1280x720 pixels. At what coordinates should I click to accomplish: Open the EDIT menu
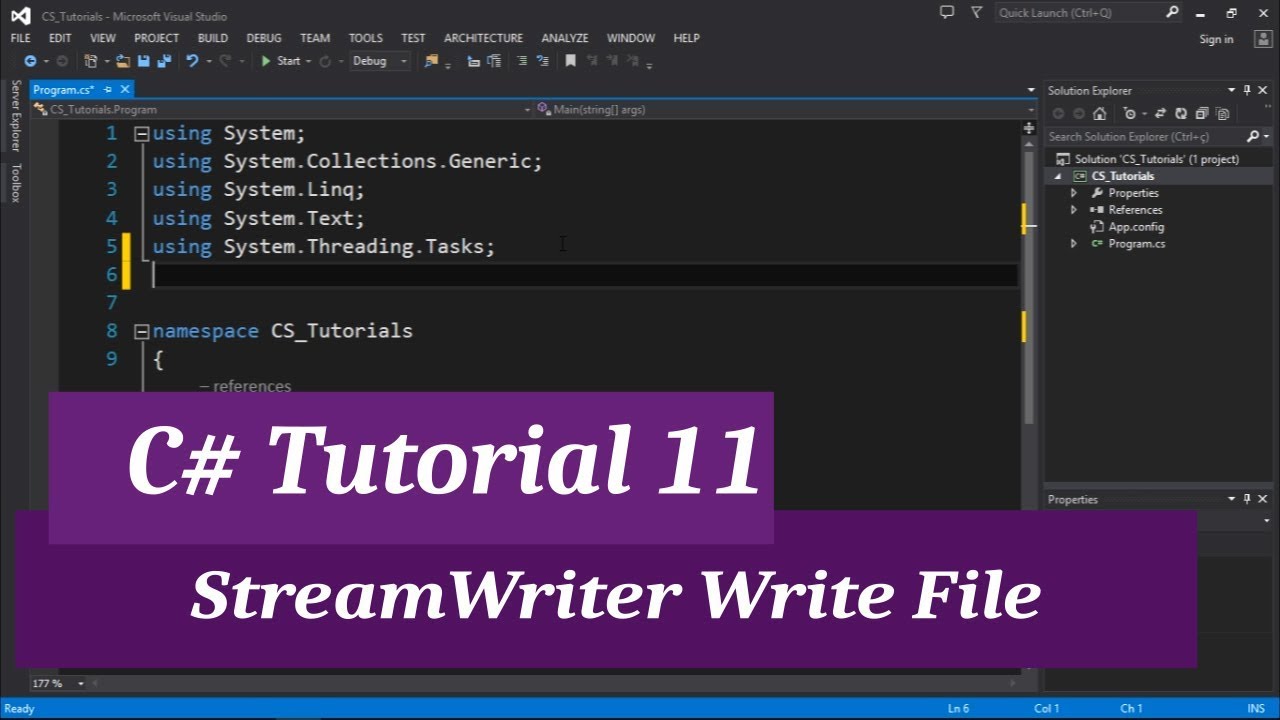[x=60, y=38]
